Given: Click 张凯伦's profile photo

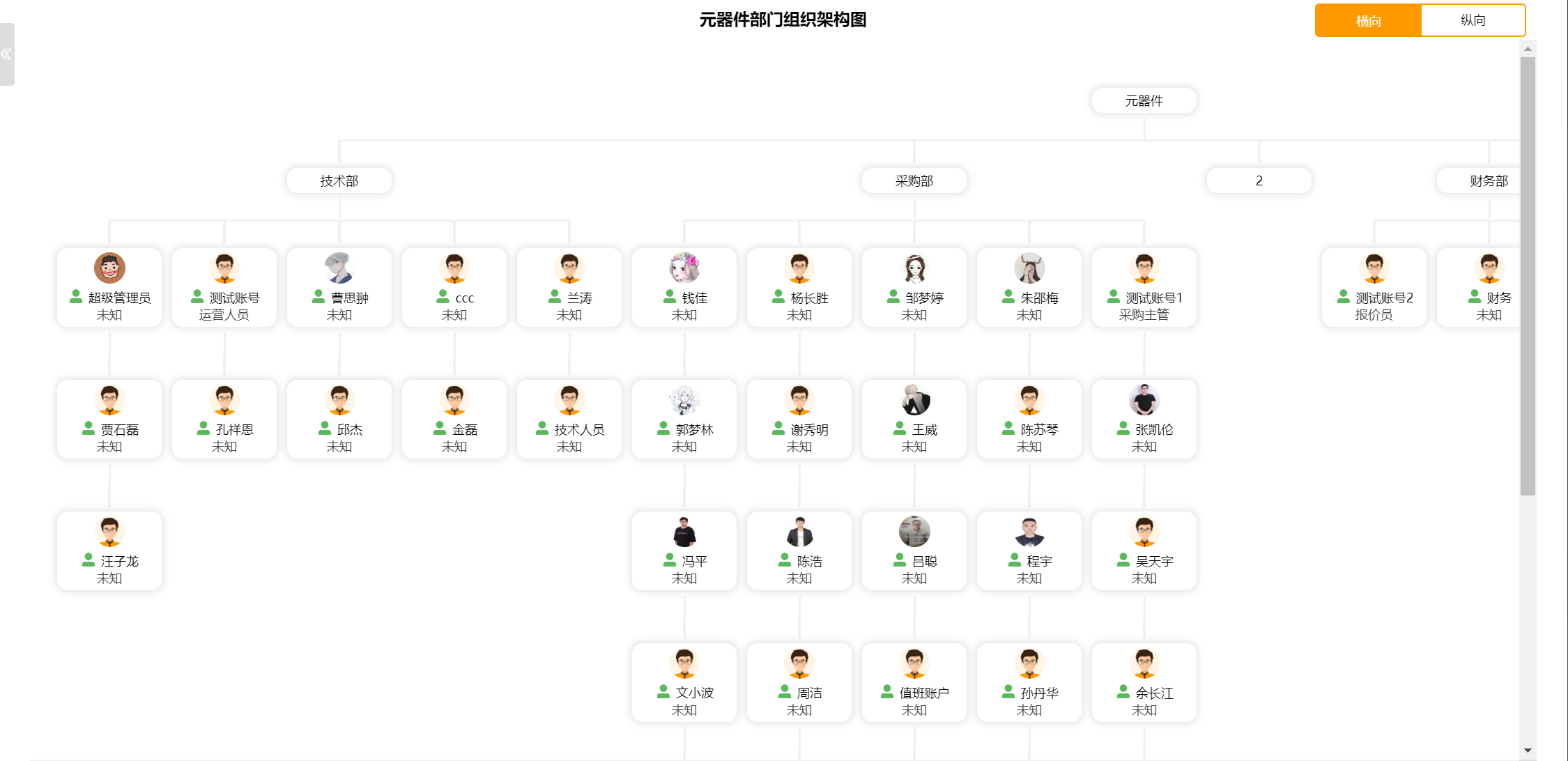Looking at the screenshot, I should [x=1144, y=399].
